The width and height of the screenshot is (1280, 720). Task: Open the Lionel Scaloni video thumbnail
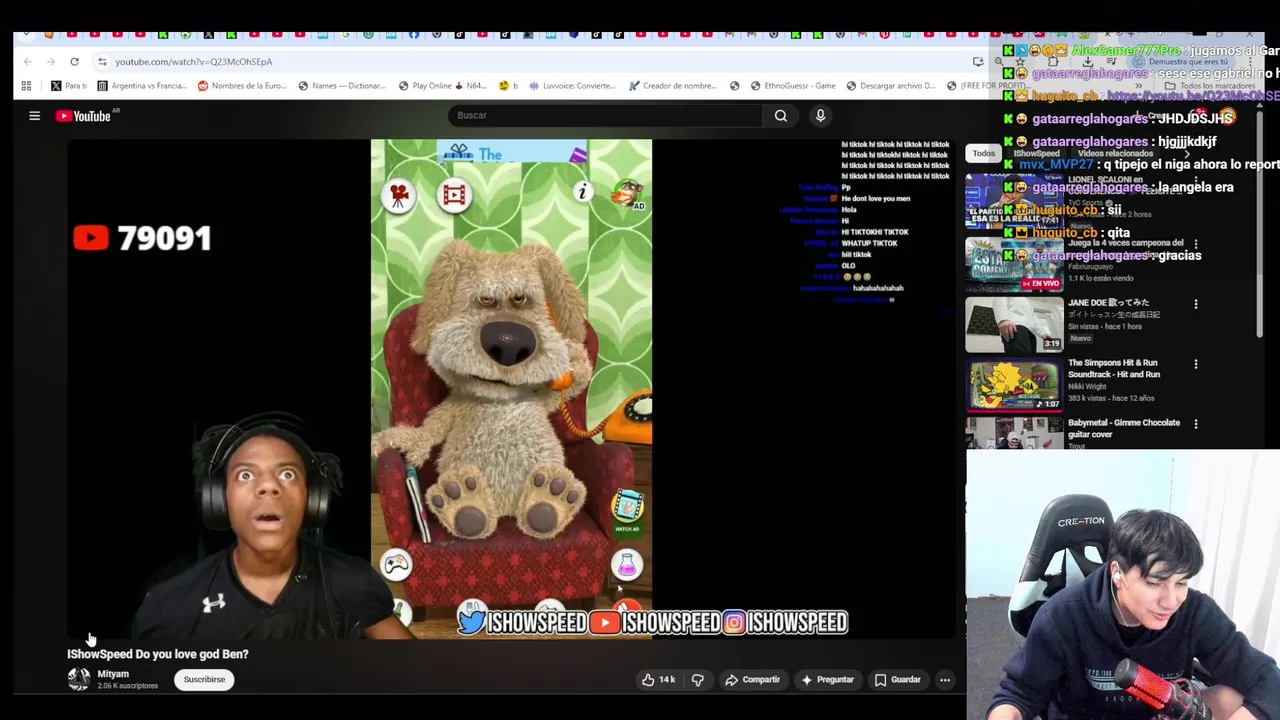pyautogui.click(x=1014, y=200)
